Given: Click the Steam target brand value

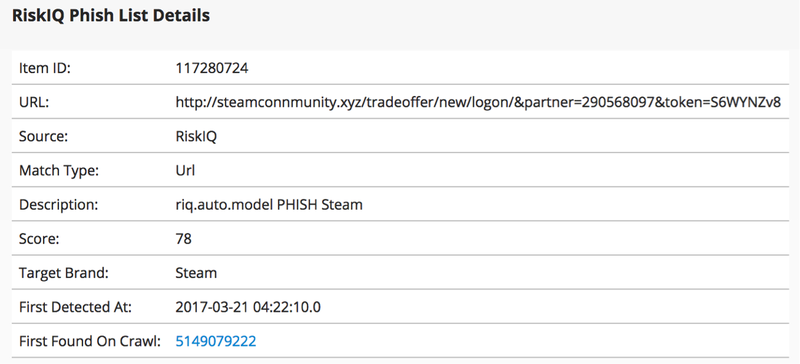Looking at the screenshot, I should coord(196,273).
